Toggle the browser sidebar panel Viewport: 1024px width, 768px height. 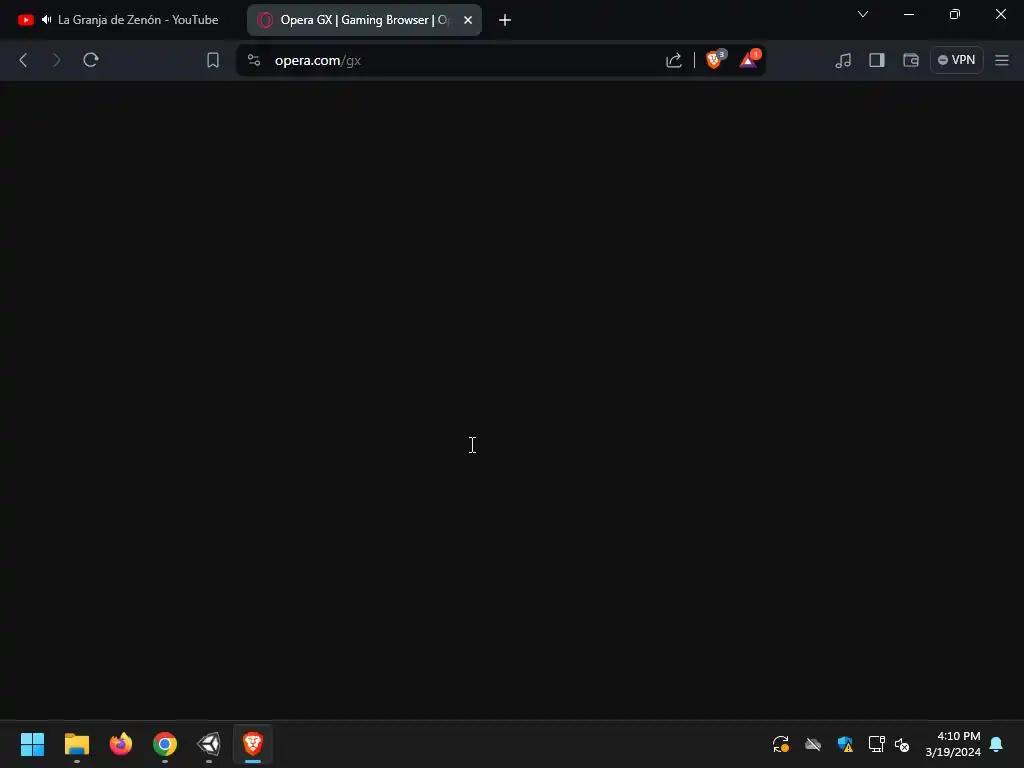tap(877, 60)
